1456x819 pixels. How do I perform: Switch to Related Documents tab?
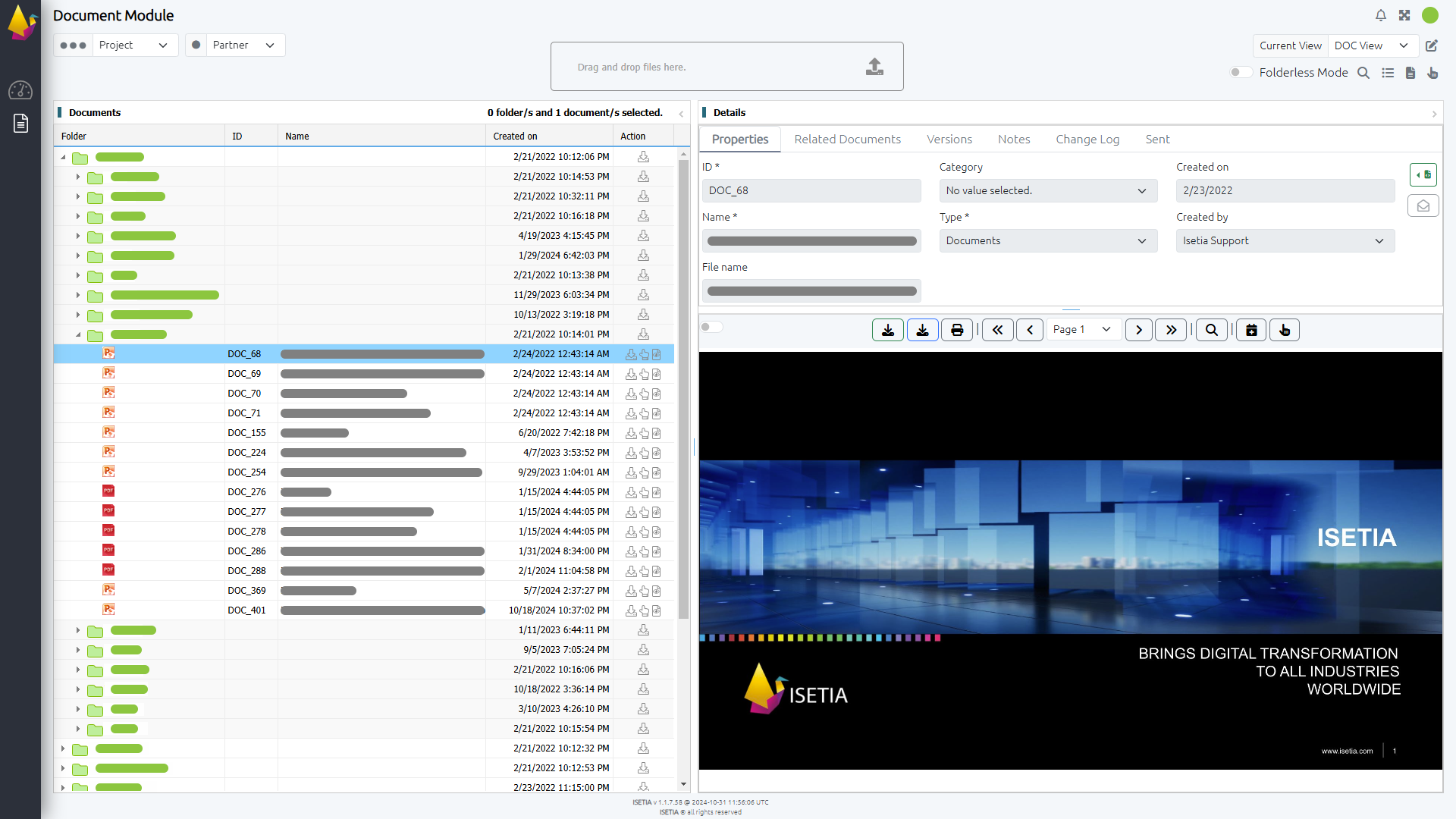point(847,140)
